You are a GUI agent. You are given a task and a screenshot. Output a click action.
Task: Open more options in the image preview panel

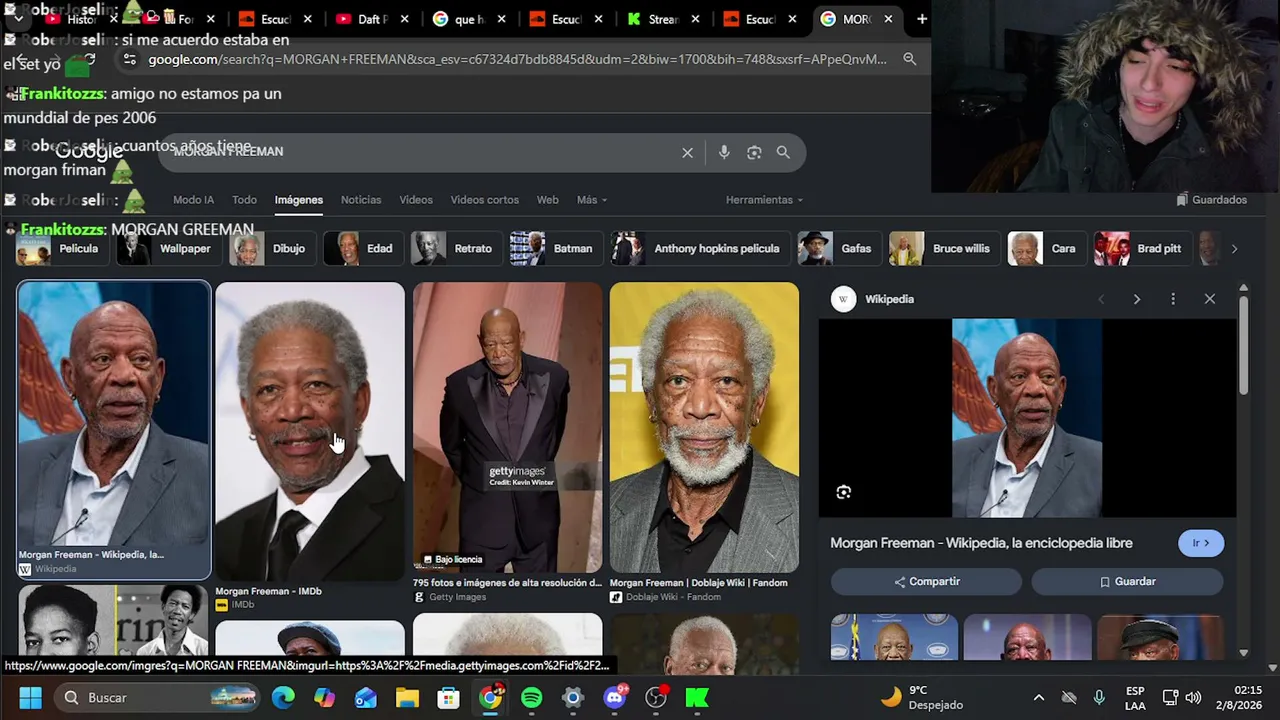[x=1173, y=299]
